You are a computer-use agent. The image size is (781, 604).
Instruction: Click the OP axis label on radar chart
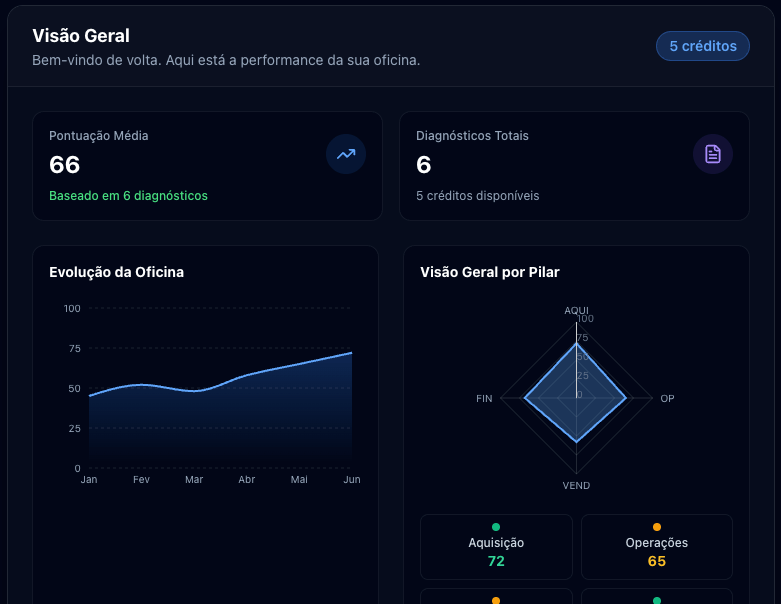667,398
